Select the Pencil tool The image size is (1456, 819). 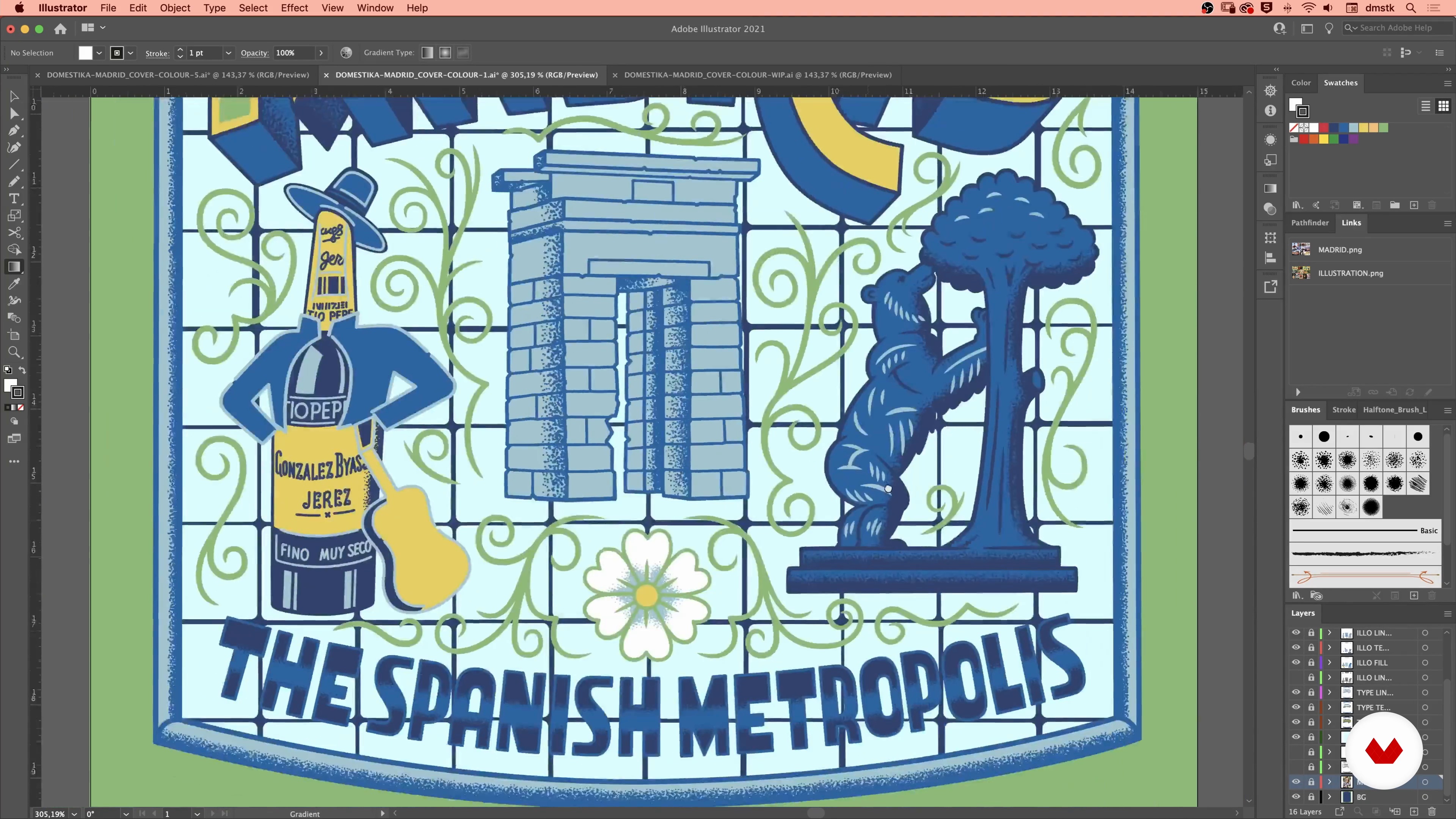tap(14, 182)
